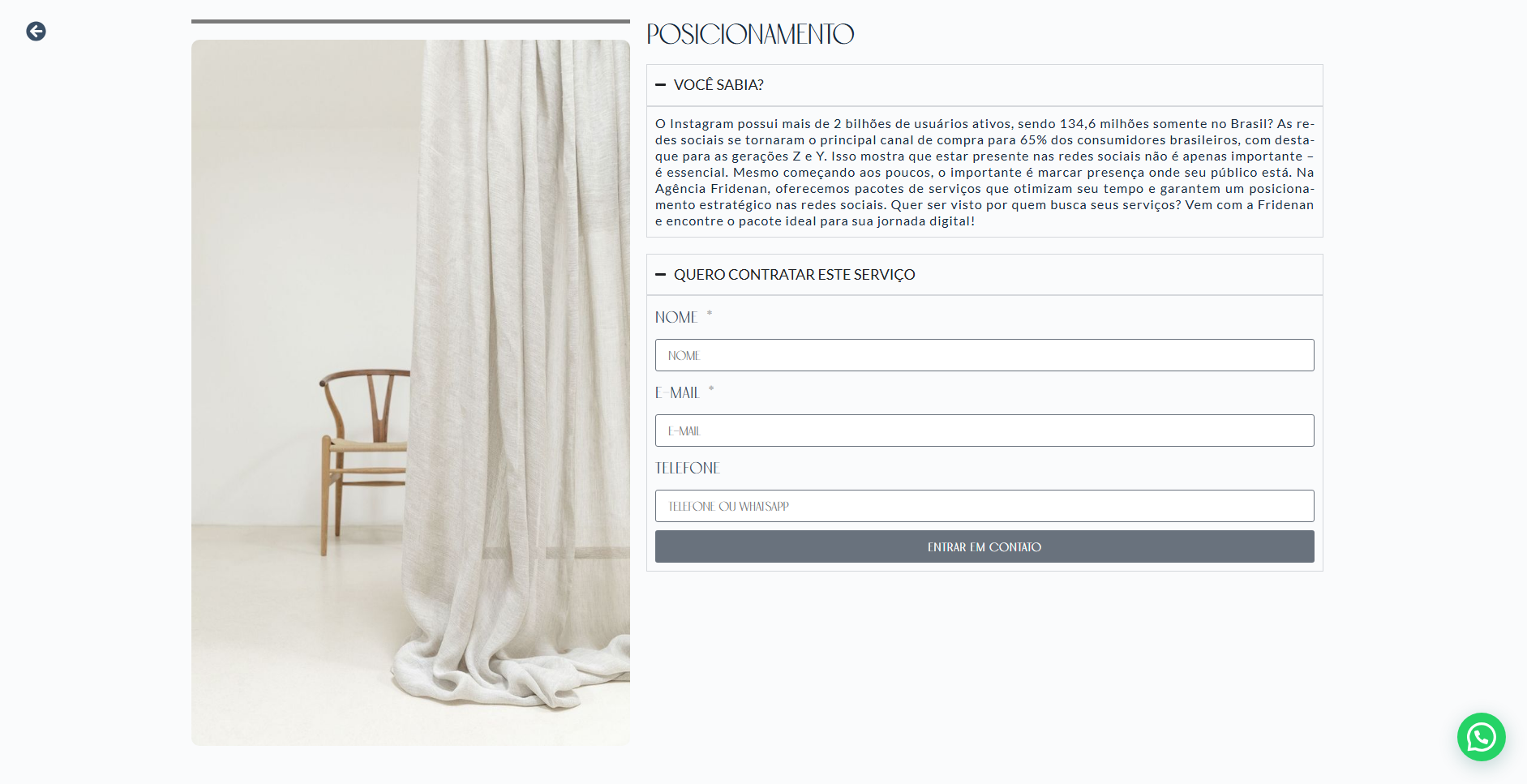1527x784 pixels.
Task: Click the back arrow icon
Action: click(36, 31)
